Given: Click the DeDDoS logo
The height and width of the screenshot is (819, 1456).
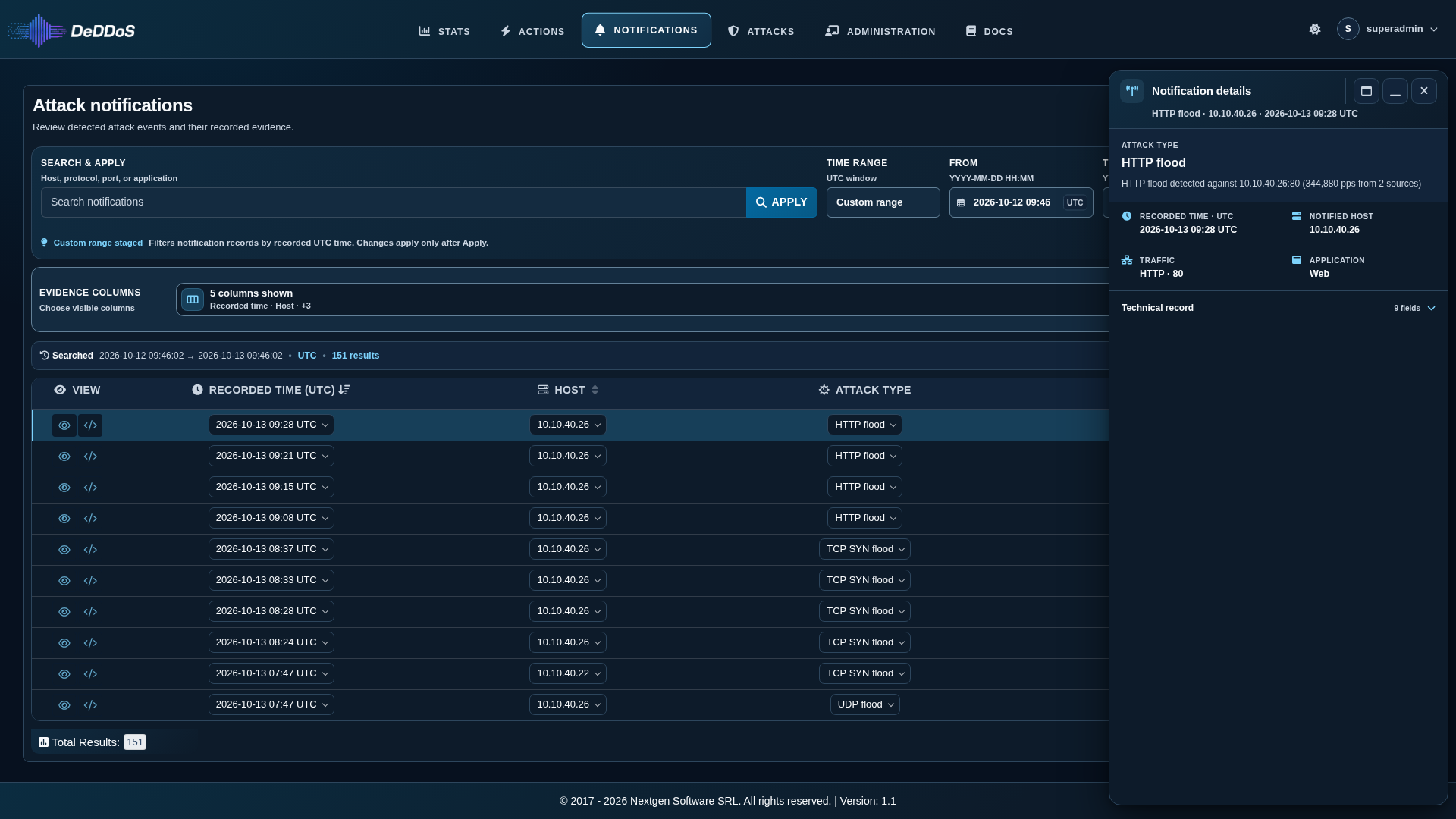Looking at the screenshot, I should (72, 30).
